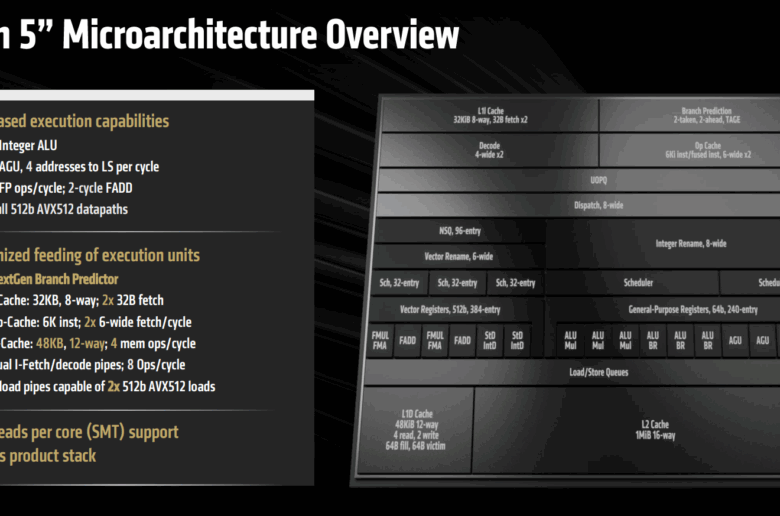
Task: Select the execution capabilities heading
Action: point(85,121)
